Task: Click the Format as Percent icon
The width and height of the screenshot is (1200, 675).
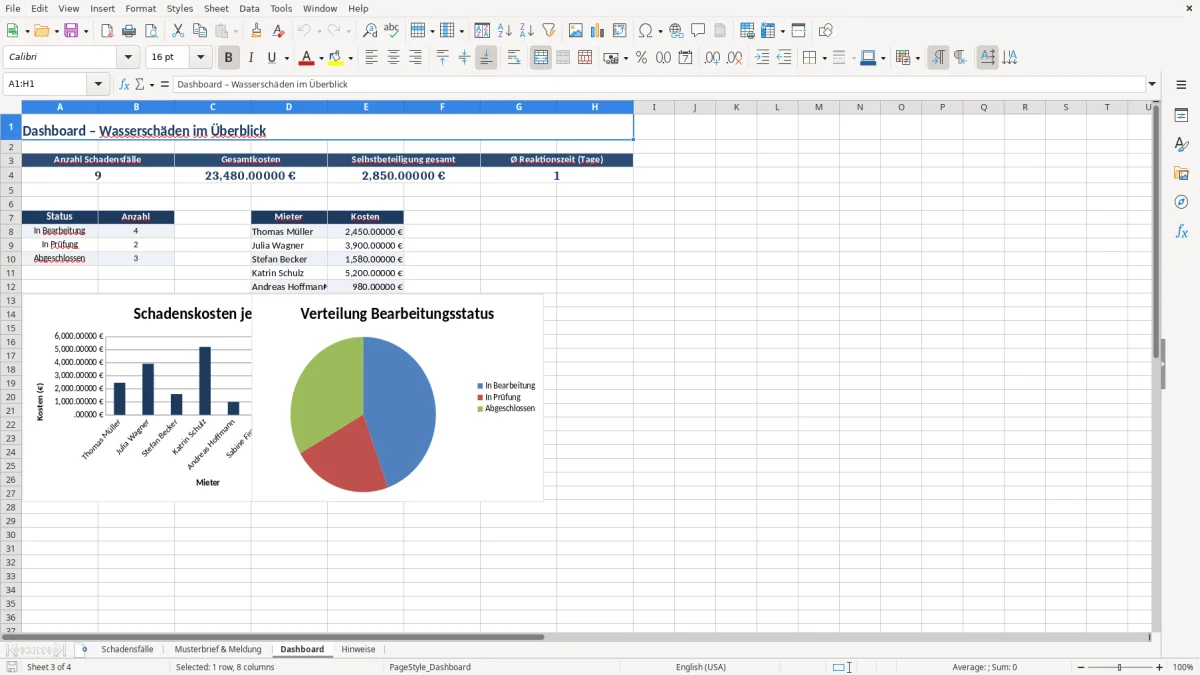Action: click(642, 58)
